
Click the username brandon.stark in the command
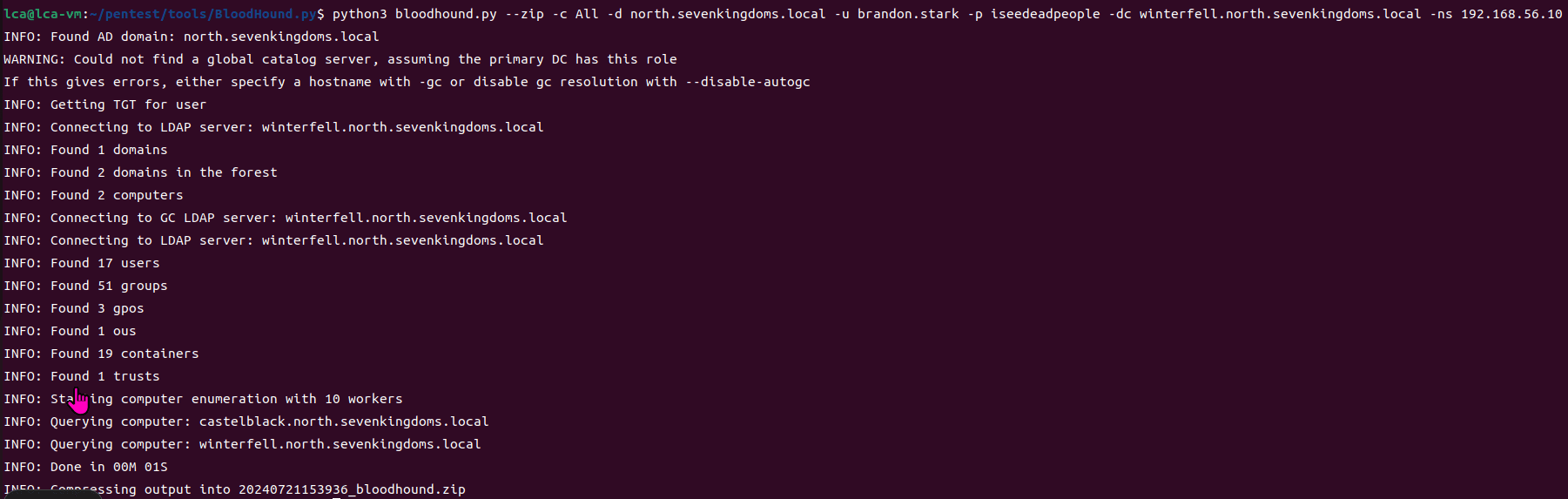pos(908,14)
